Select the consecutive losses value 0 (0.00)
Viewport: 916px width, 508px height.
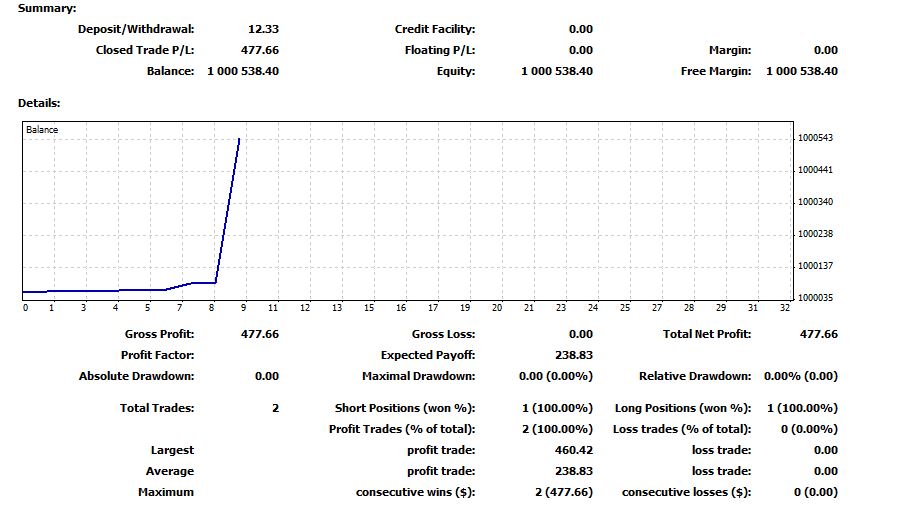click(x=816, y=492)
